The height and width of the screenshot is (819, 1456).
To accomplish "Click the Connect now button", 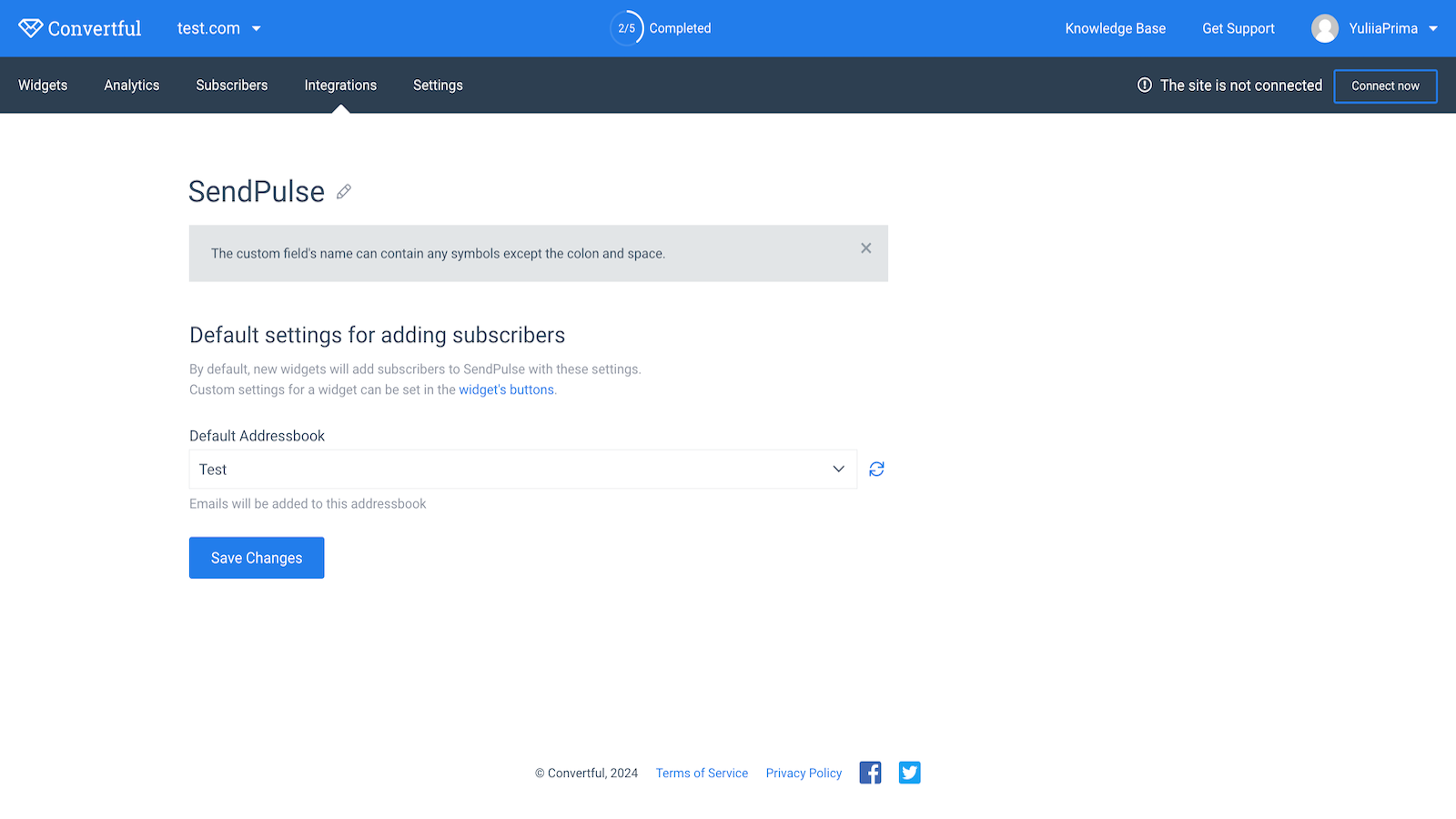I will tap(1384, 86).
